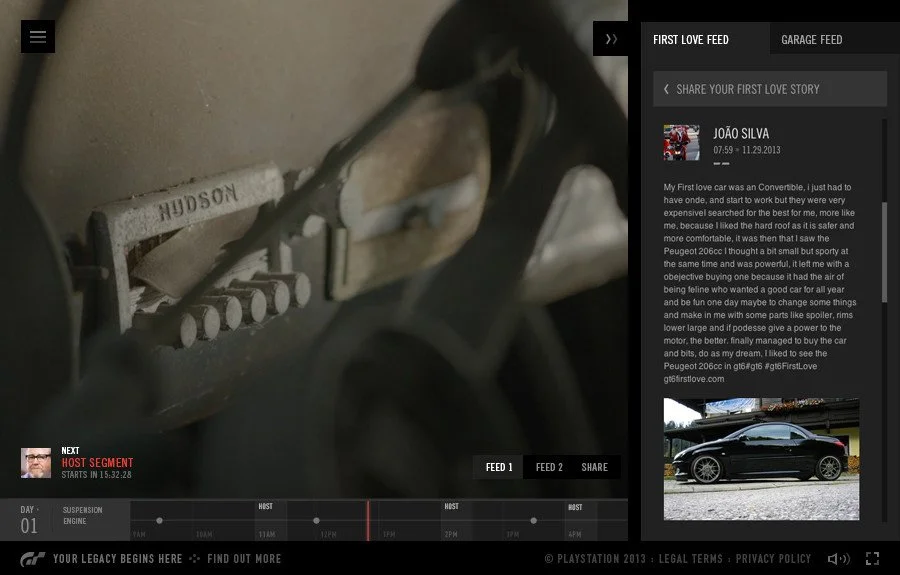The height and width of the screenshot is (575, 900).
Task: Click the Gran Turismo GT logo
Action: pos(32,559)
